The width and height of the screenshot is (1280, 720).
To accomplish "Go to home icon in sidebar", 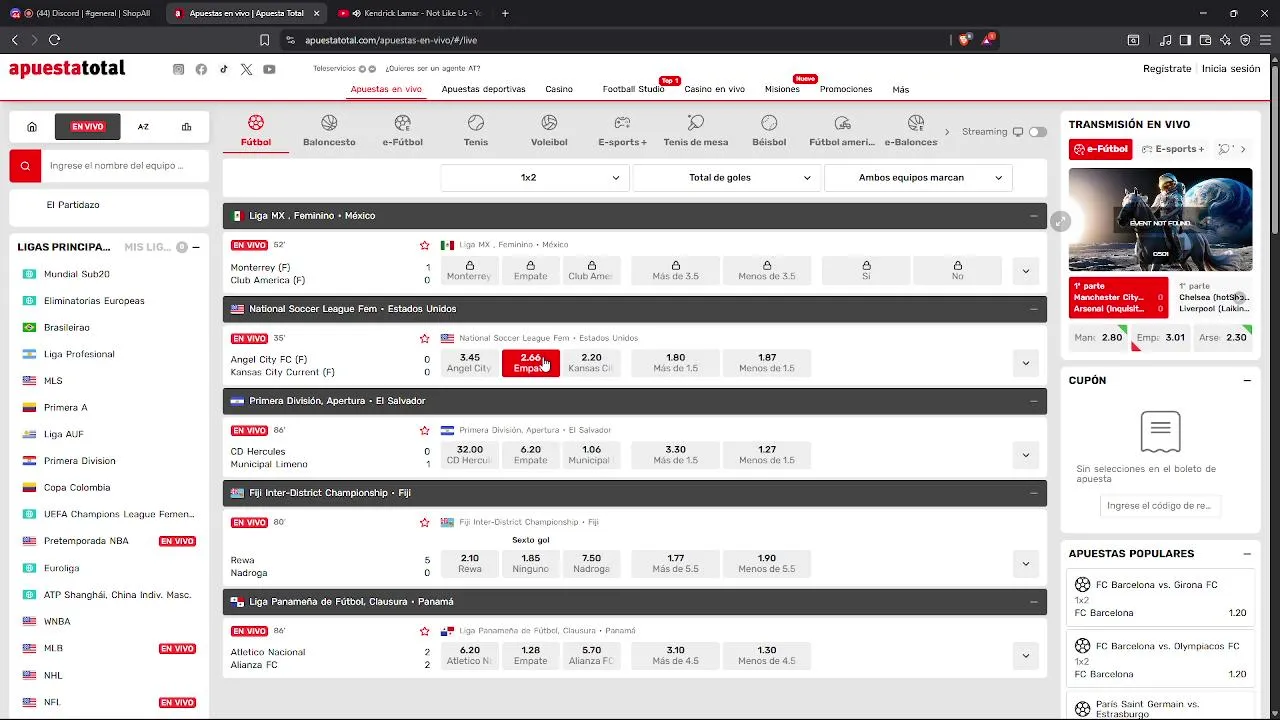I will [32, 127].
